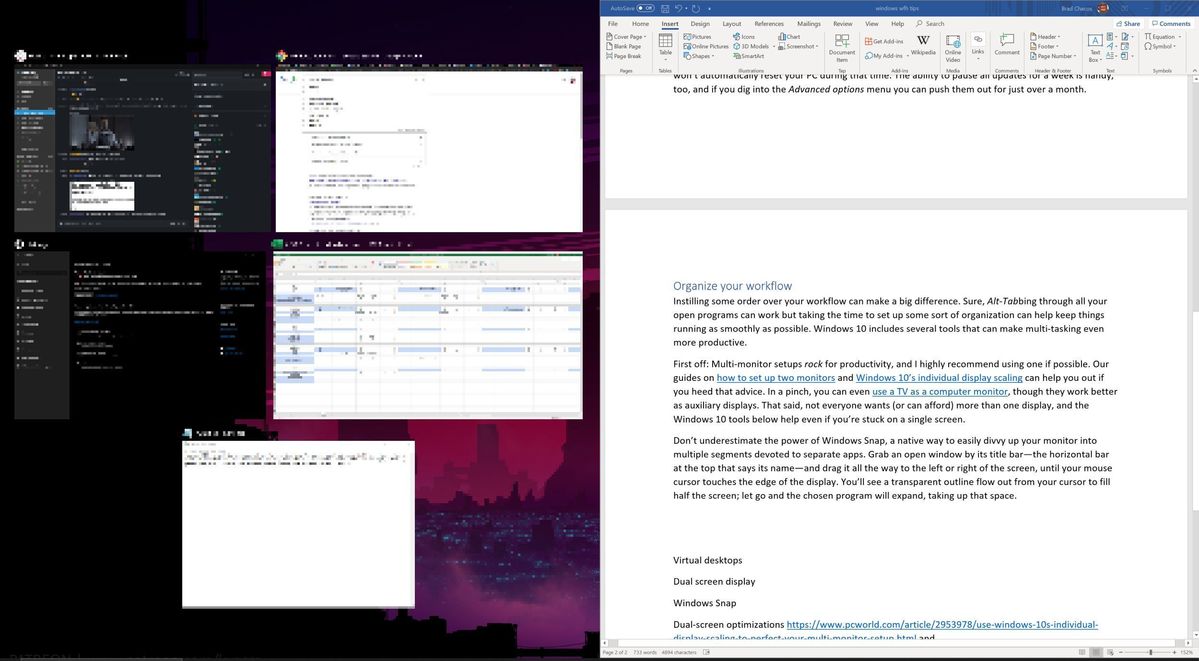This screenshot has width=1199, height=661.
Task: Open the Comments pane button
Action: coord(1171,24)
